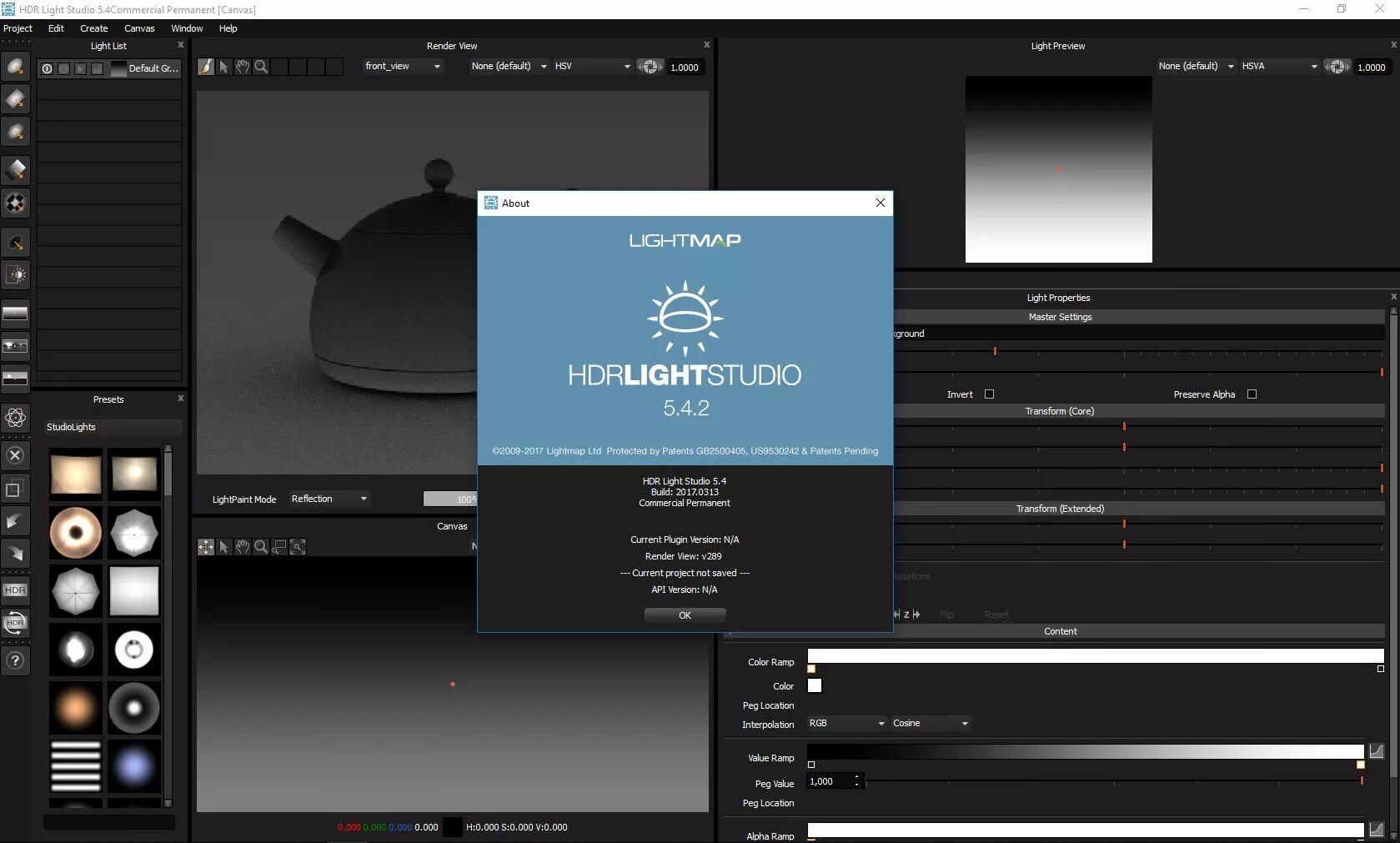The width and height of the screenshot is (1400, 843).
Task: Add a Picture Background from the toolbar
Action: pos(15,346)
